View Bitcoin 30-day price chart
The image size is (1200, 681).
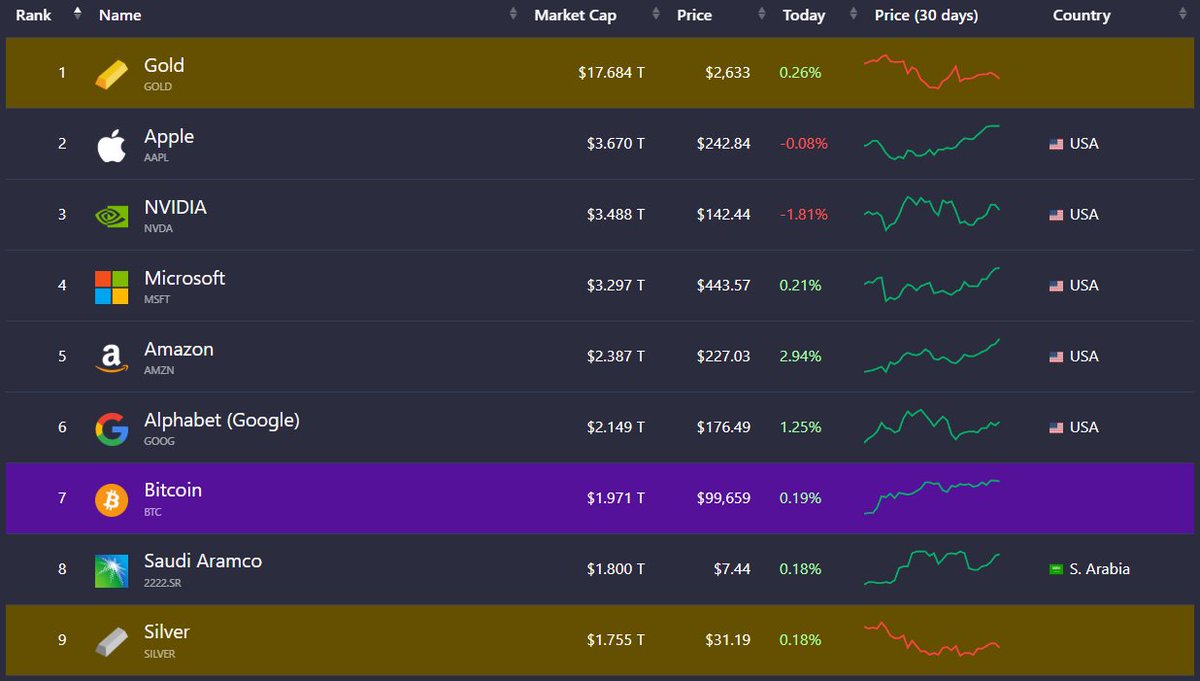tap(932, 496)
